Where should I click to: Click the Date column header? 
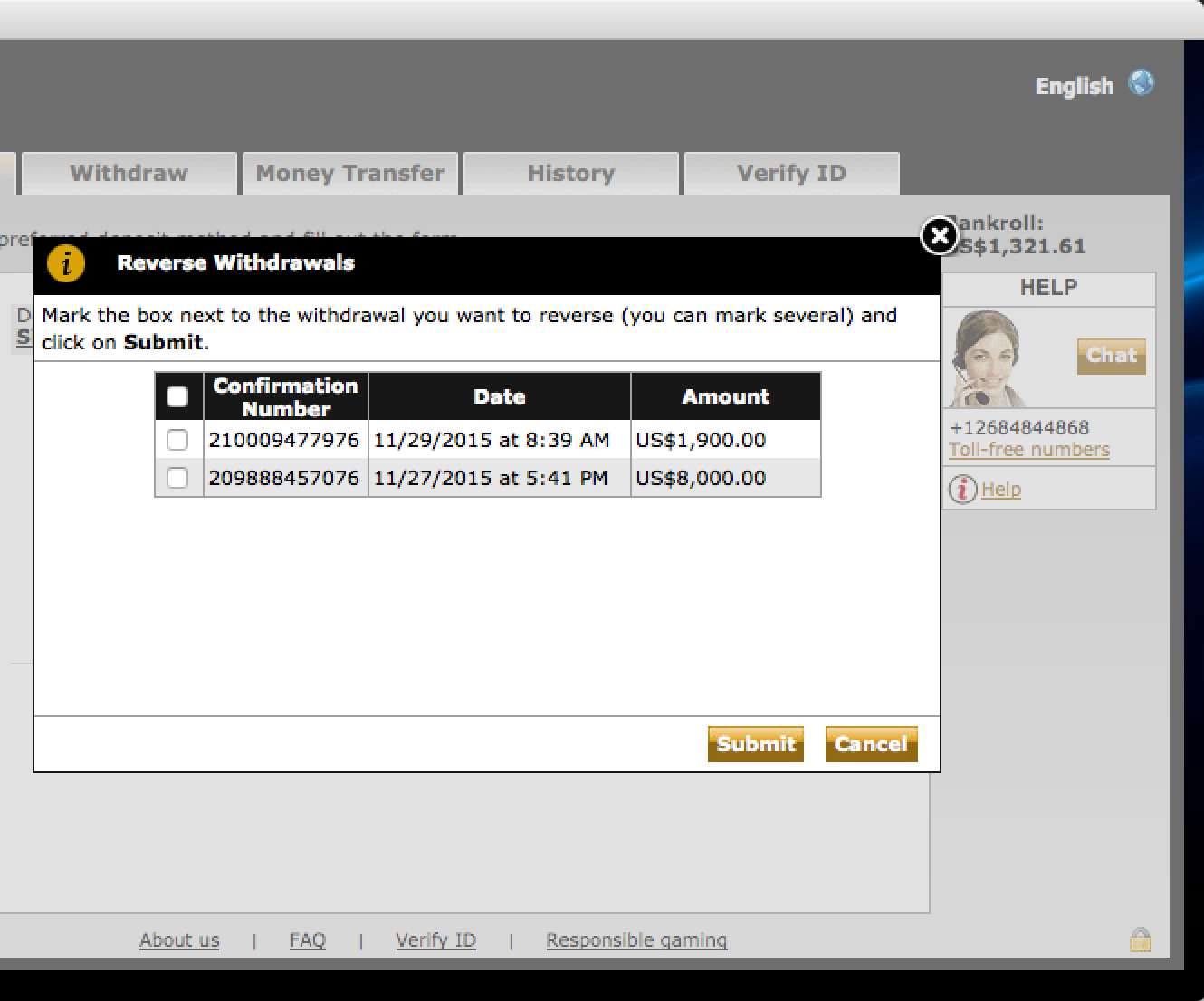(x=500, y=396)
